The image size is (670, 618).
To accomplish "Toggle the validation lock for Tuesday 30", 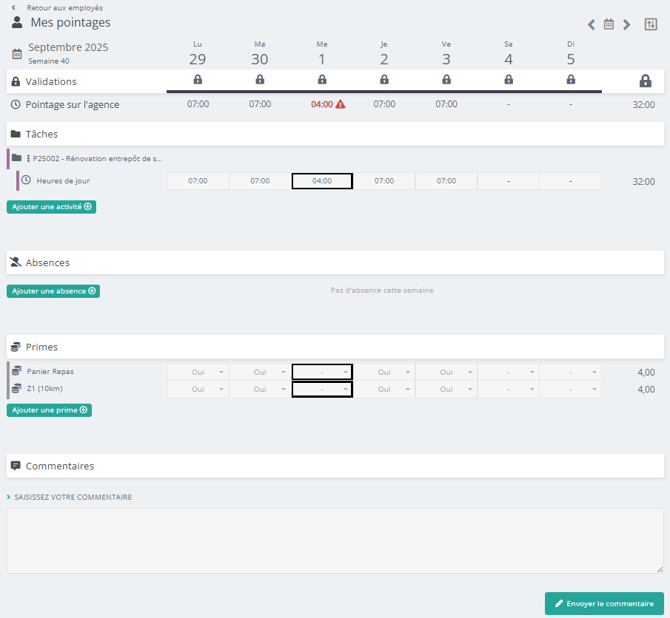I will coord(260,80).
